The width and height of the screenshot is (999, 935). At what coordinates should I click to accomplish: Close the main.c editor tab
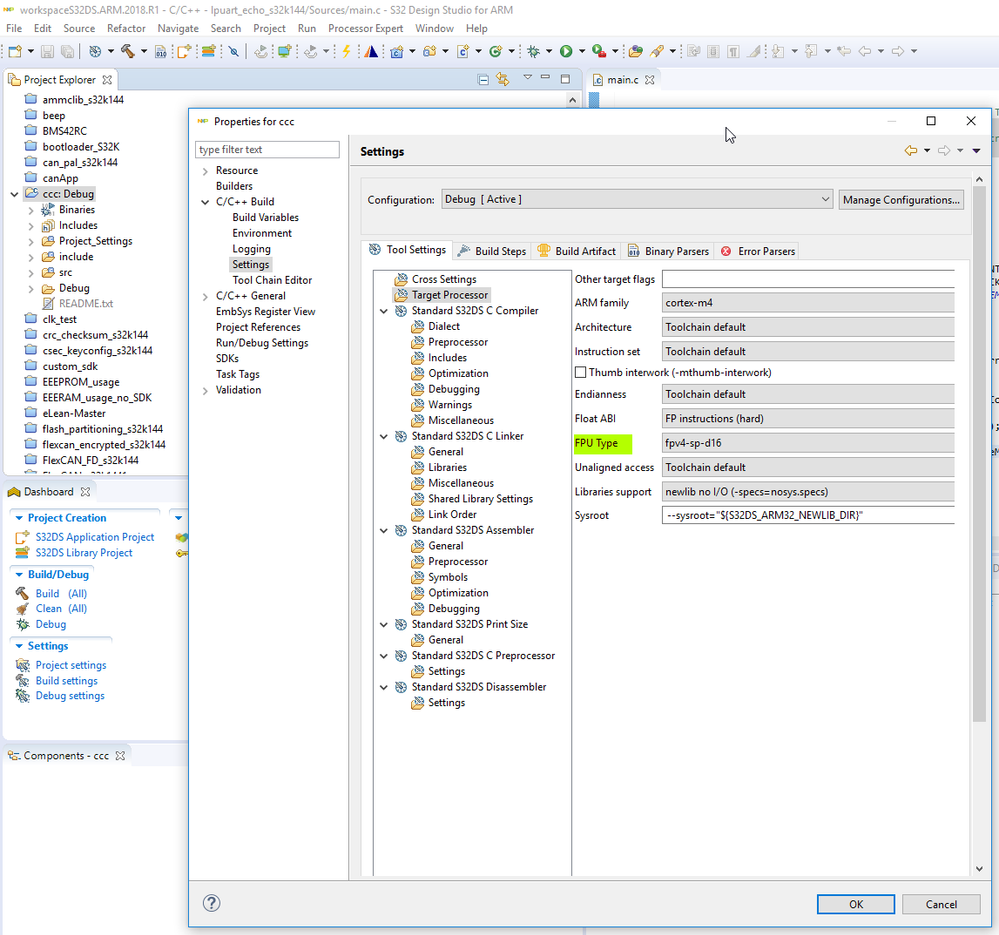coord(650,80)
